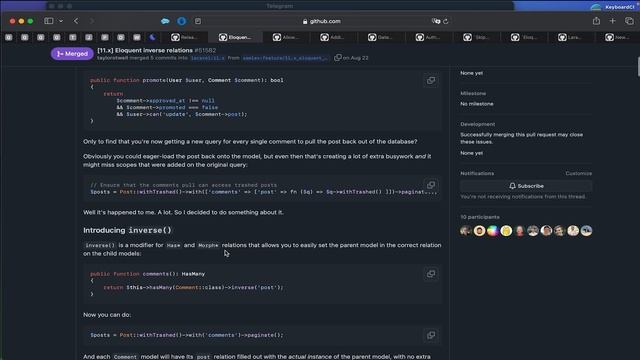Switch to the 'Relea...' tab
640x360 pixels.
click(x=184, y=37)
